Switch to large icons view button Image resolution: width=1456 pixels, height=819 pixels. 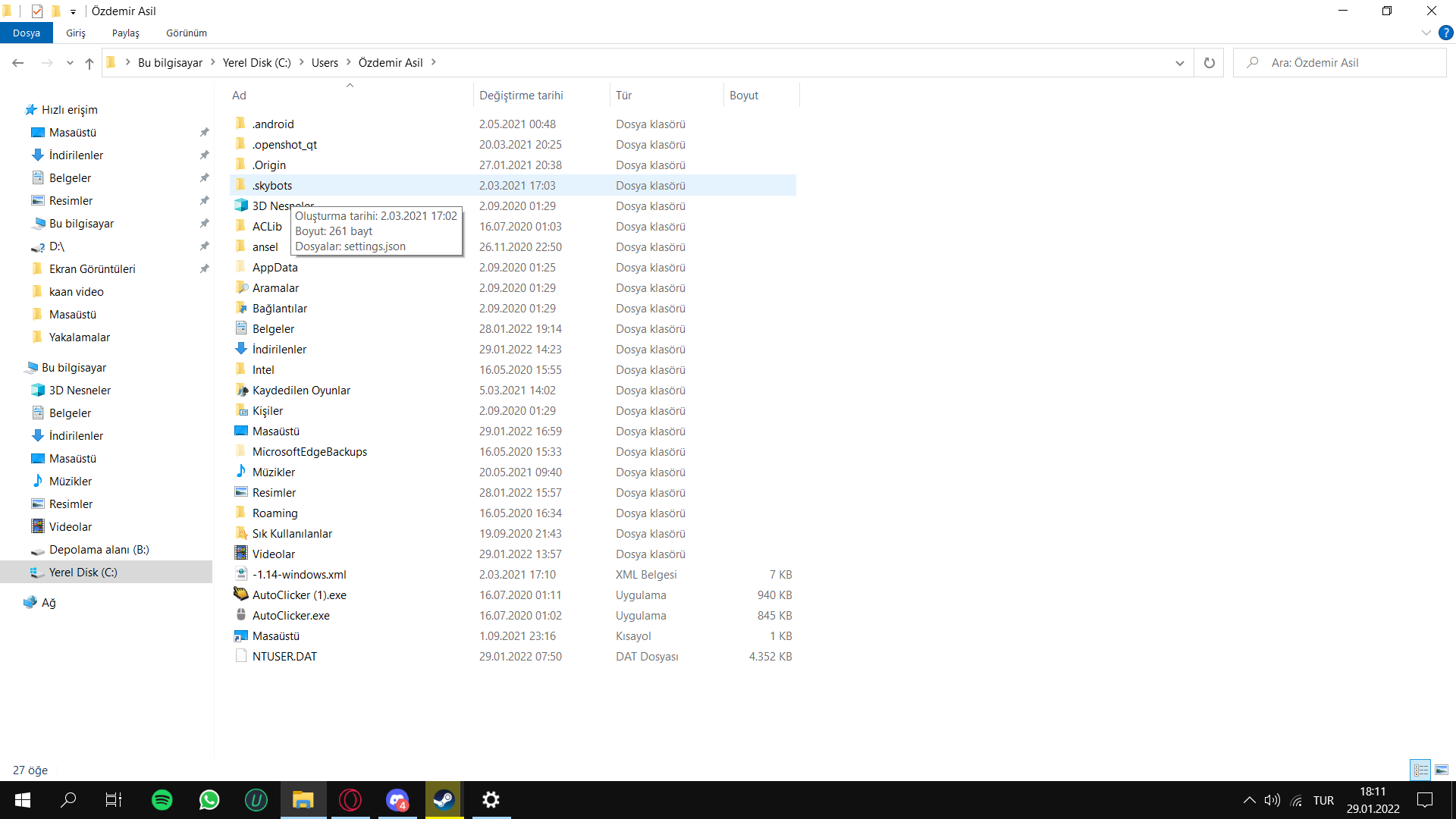1442,770
